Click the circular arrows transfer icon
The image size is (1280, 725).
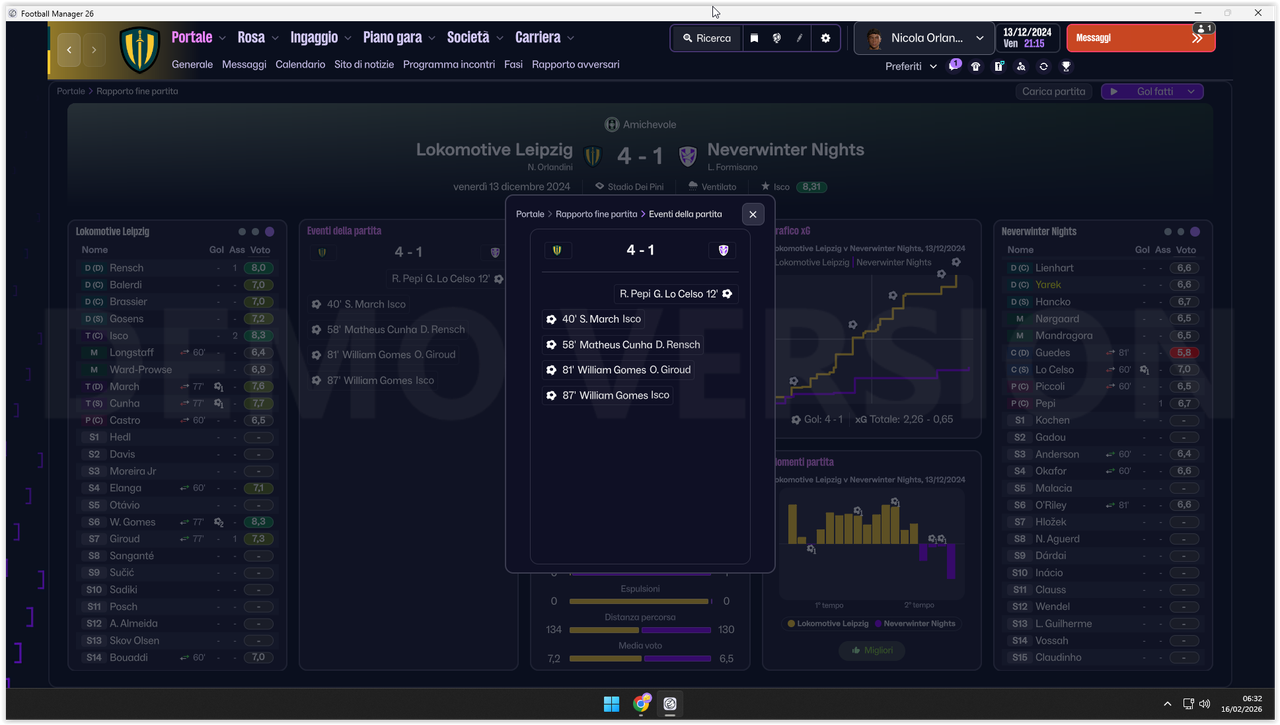point(1043,67)
